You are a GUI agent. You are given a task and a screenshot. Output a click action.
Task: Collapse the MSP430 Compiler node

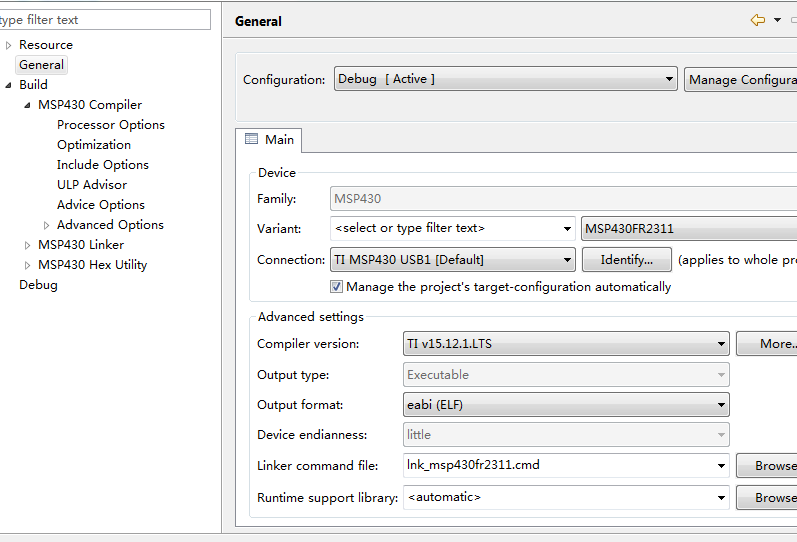(x=27, y=105)
